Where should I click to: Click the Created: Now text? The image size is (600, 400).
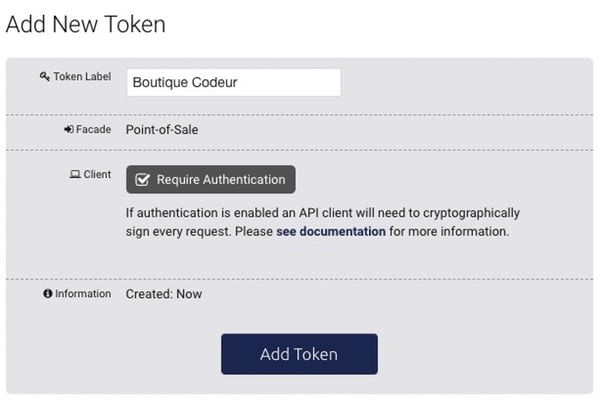click(163, 294)
